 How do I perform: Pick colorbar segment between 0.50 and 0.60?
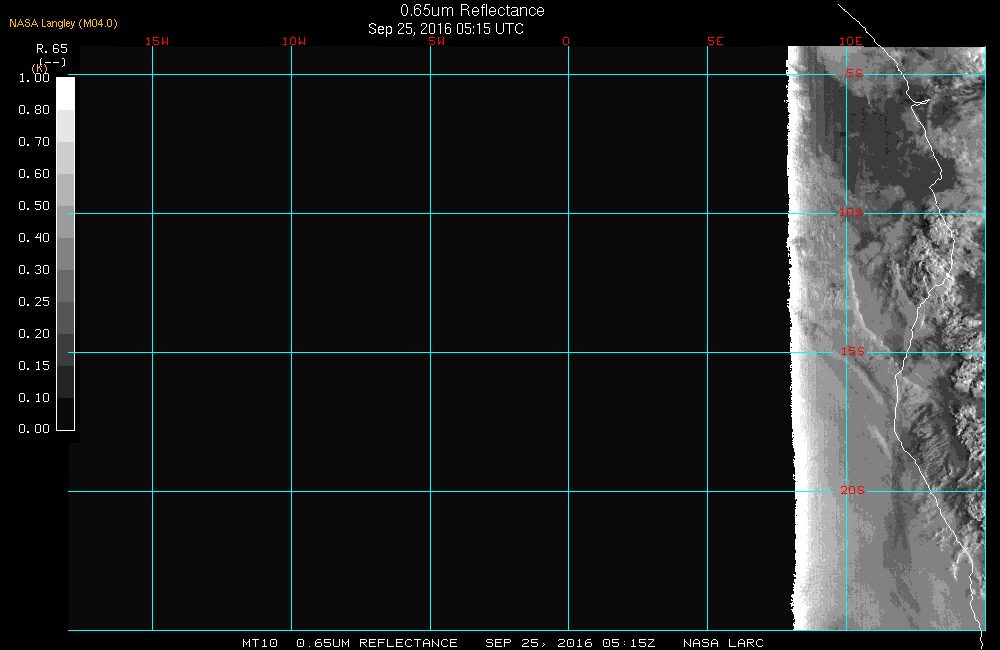tap(65, 190)
